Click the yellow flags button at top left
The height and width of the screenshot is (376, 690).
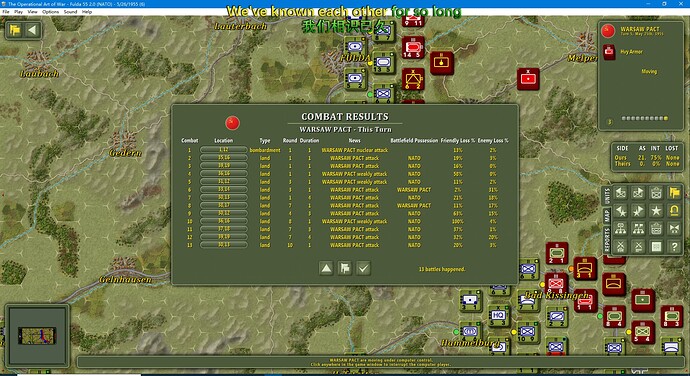click(x=15, y=30)
